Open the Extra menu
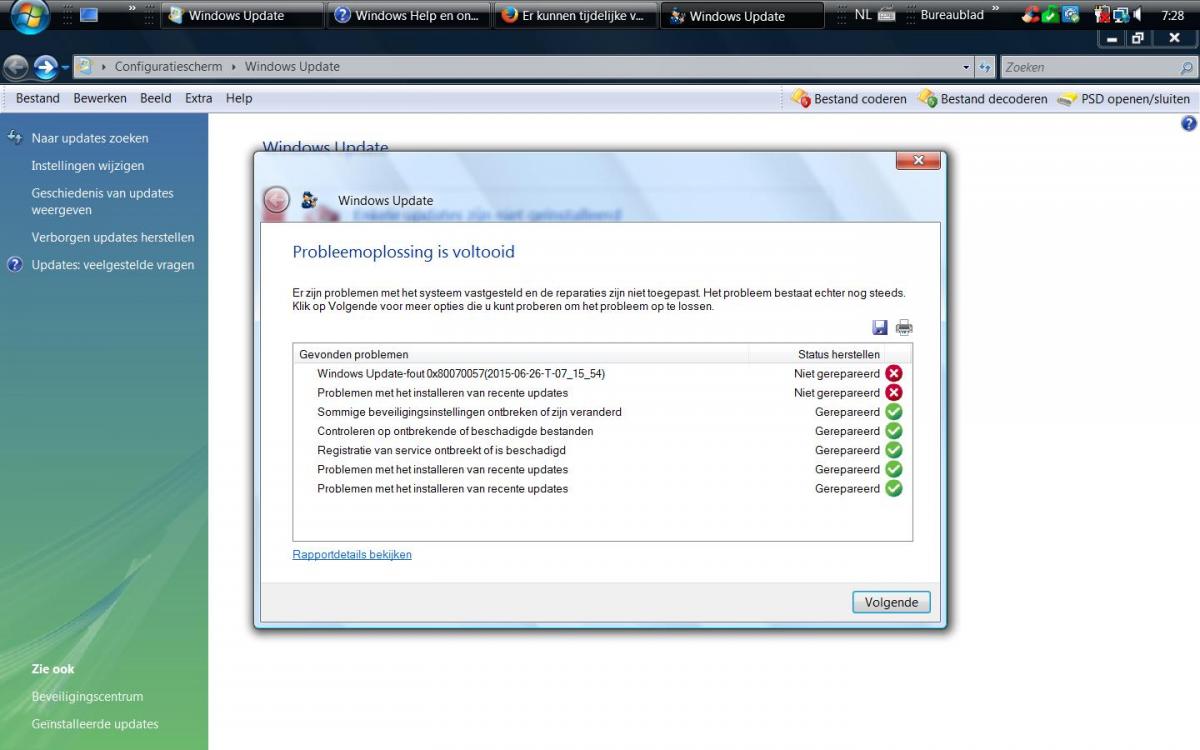This screenshot has height=750, width=1200. (x=199, y=98)
